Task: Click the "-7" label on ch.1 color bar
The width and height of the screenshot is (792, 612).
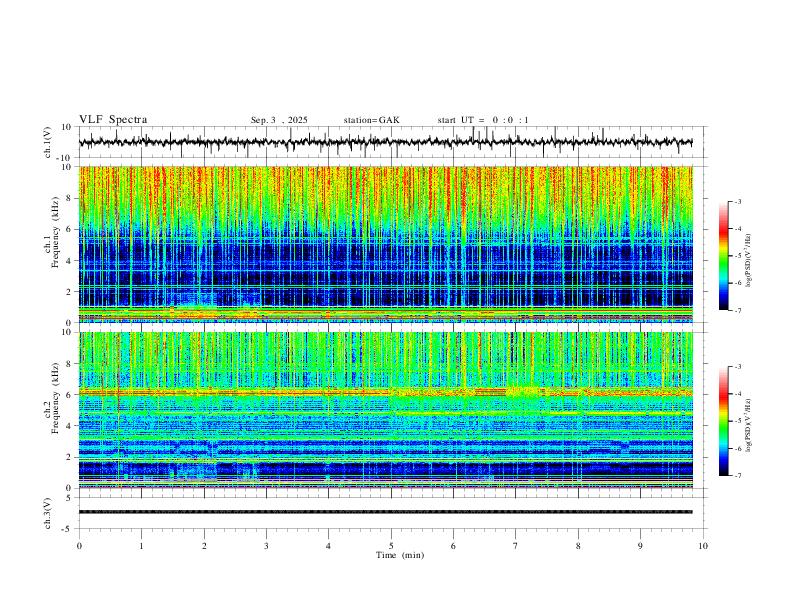Action: pyautogui.click(x=738, y=310)
